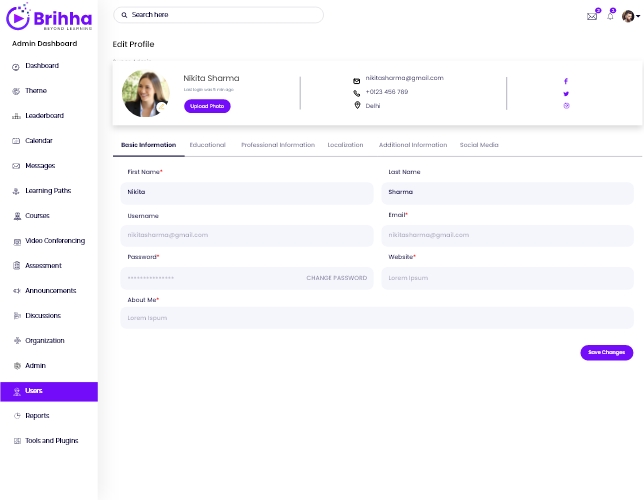Screen dimensions: 644x500
Task: Click Nikita Sharma profile photo
Action: 146,94
